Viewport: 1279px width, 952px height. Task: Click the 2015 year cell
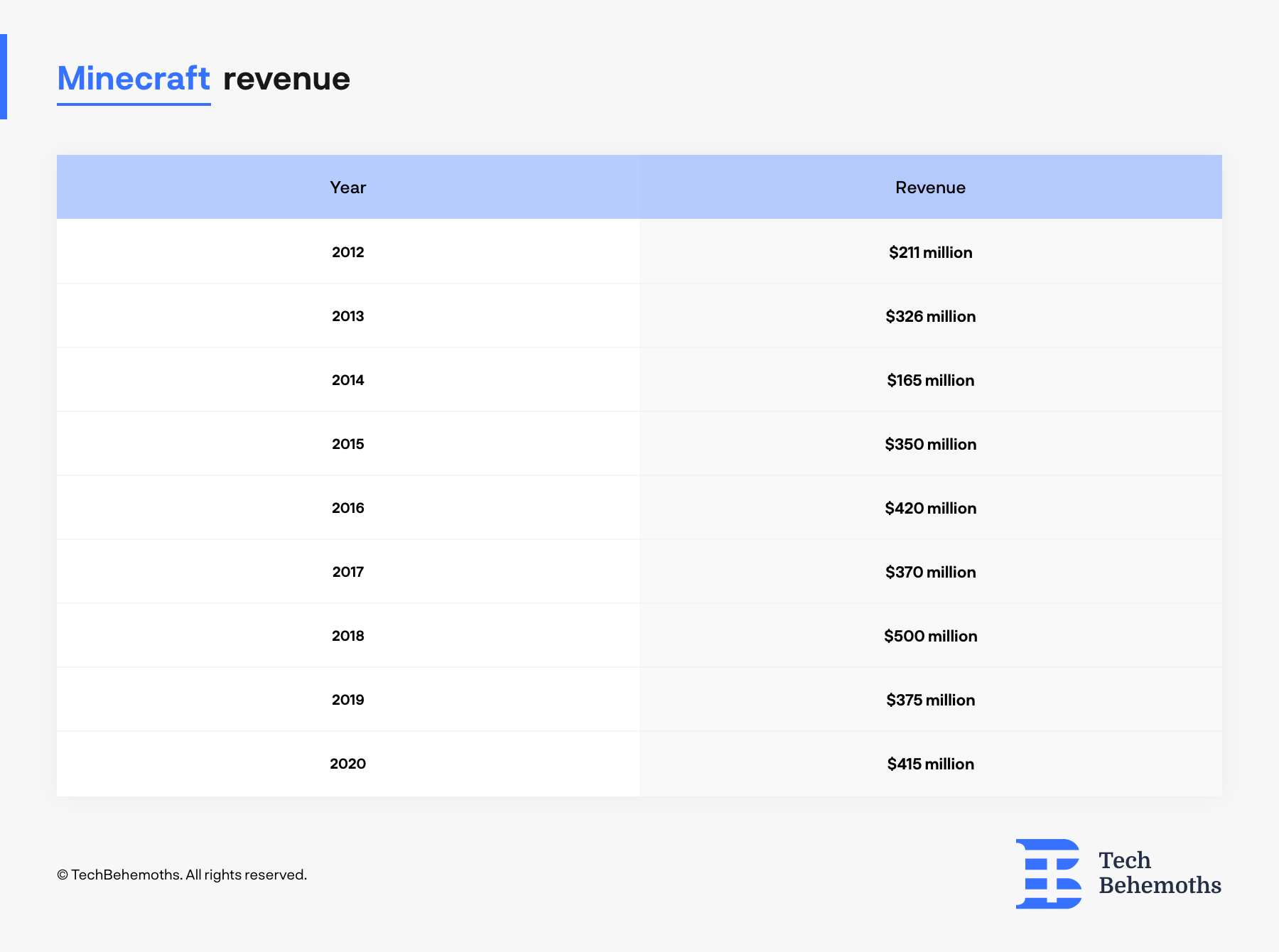coord(348,443)
